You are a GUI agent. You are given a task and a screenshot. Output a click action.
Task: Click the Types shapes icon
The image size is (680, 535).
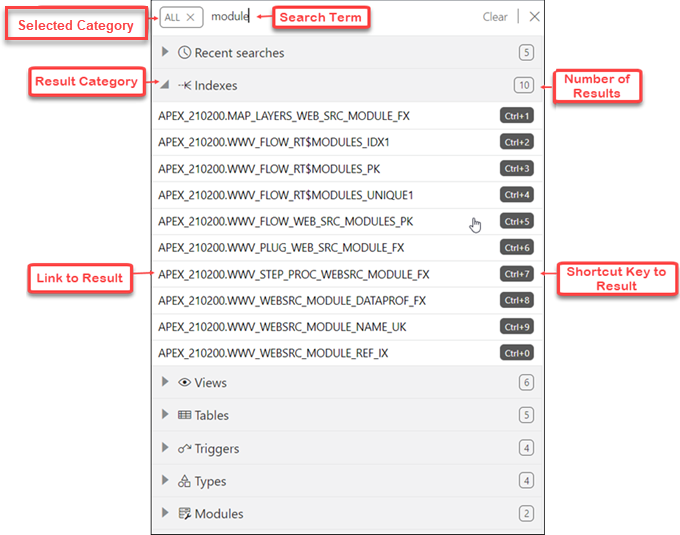(x=184, y=481)
